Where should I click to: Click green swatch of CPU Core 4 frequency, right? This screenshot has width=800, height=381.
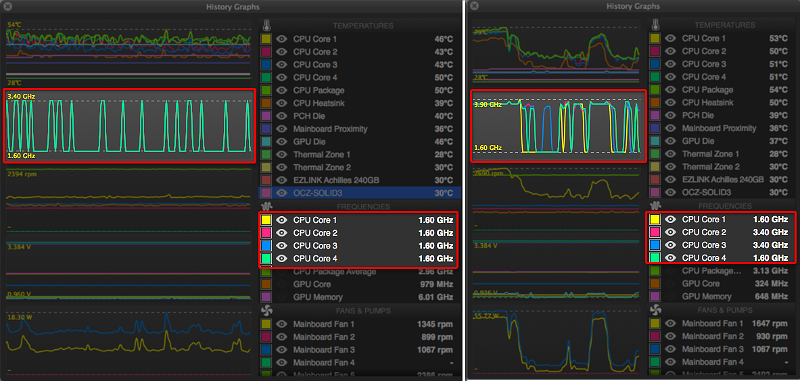(x=655, y=258)
